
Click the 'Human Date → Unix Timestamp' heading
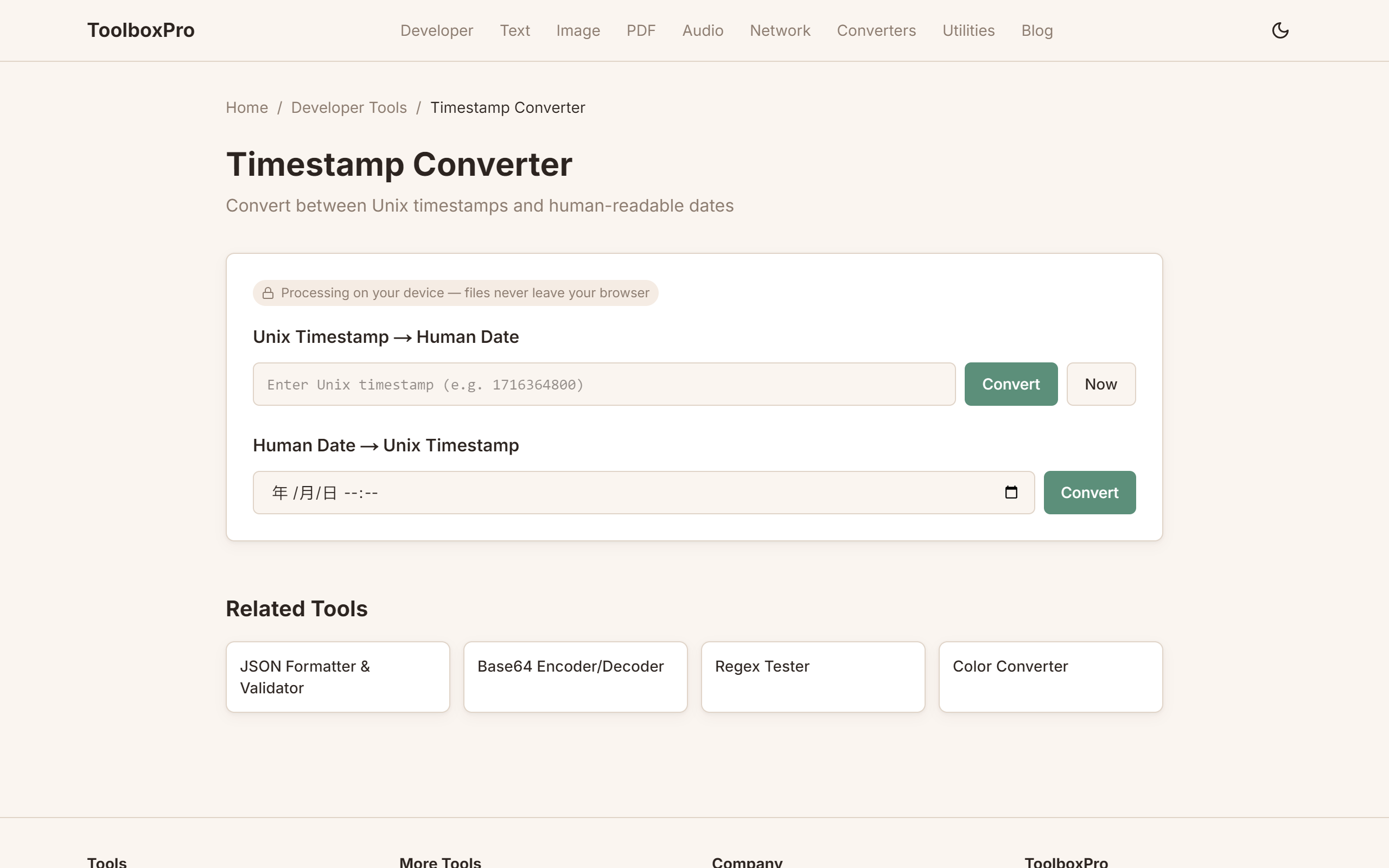pos(386,445)
